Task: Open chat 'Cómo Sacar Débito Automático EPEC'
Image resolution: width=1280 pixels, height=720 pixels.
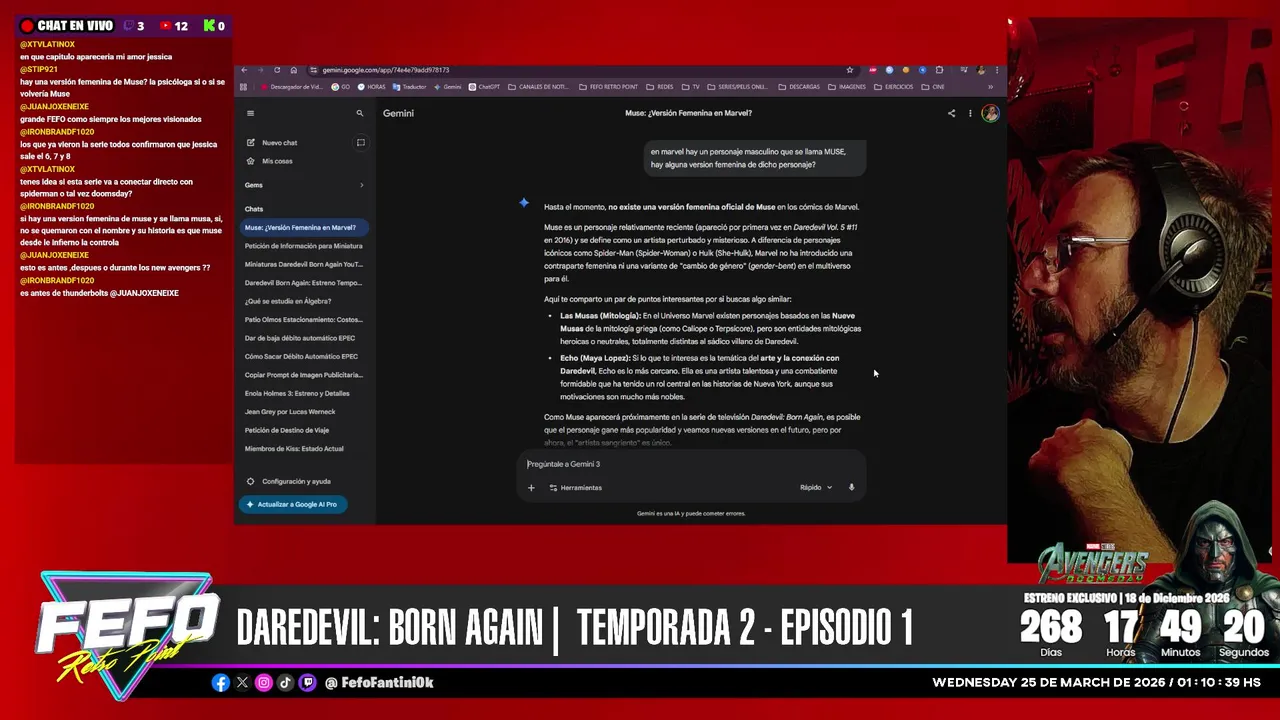Action: point(301,356)
